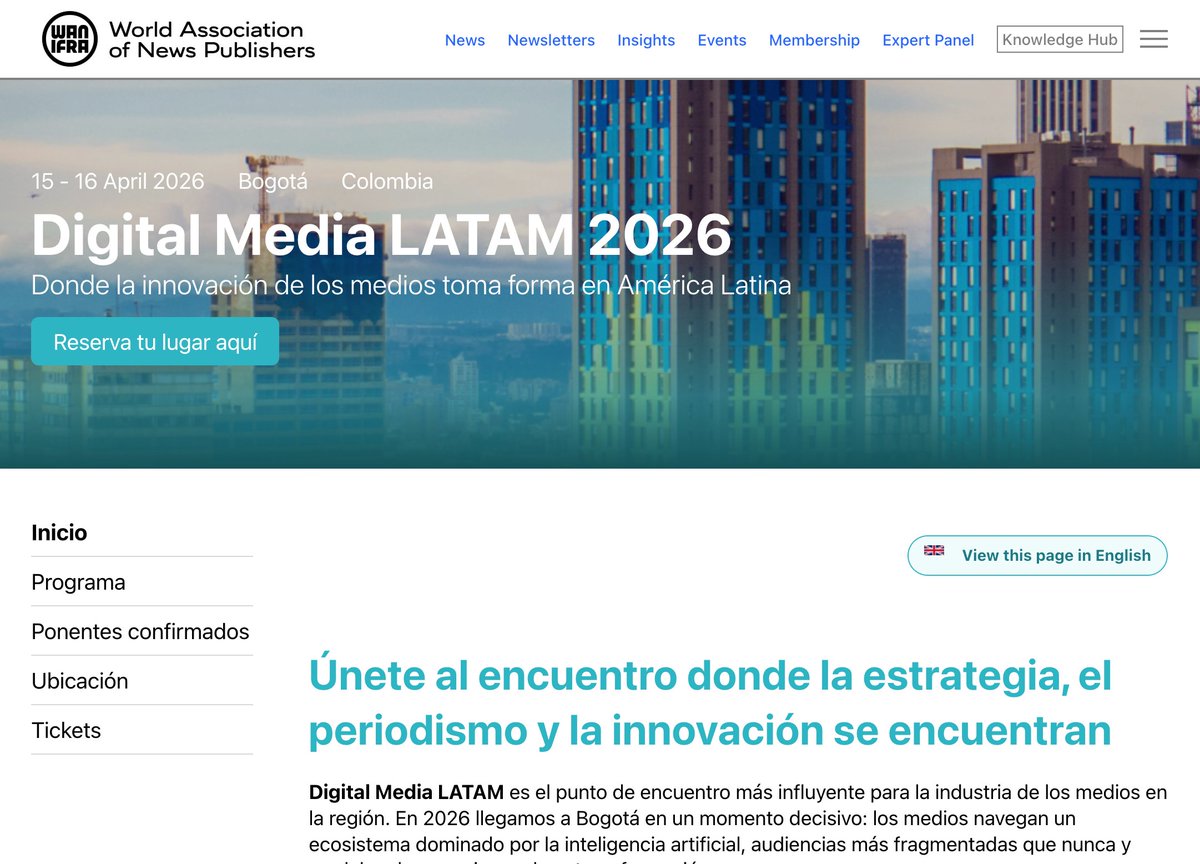The width and height of the screenshot is (1200, 864).
Task: Click the Digital Media LATAM 2026 title
Action: (x=382, y=235)
